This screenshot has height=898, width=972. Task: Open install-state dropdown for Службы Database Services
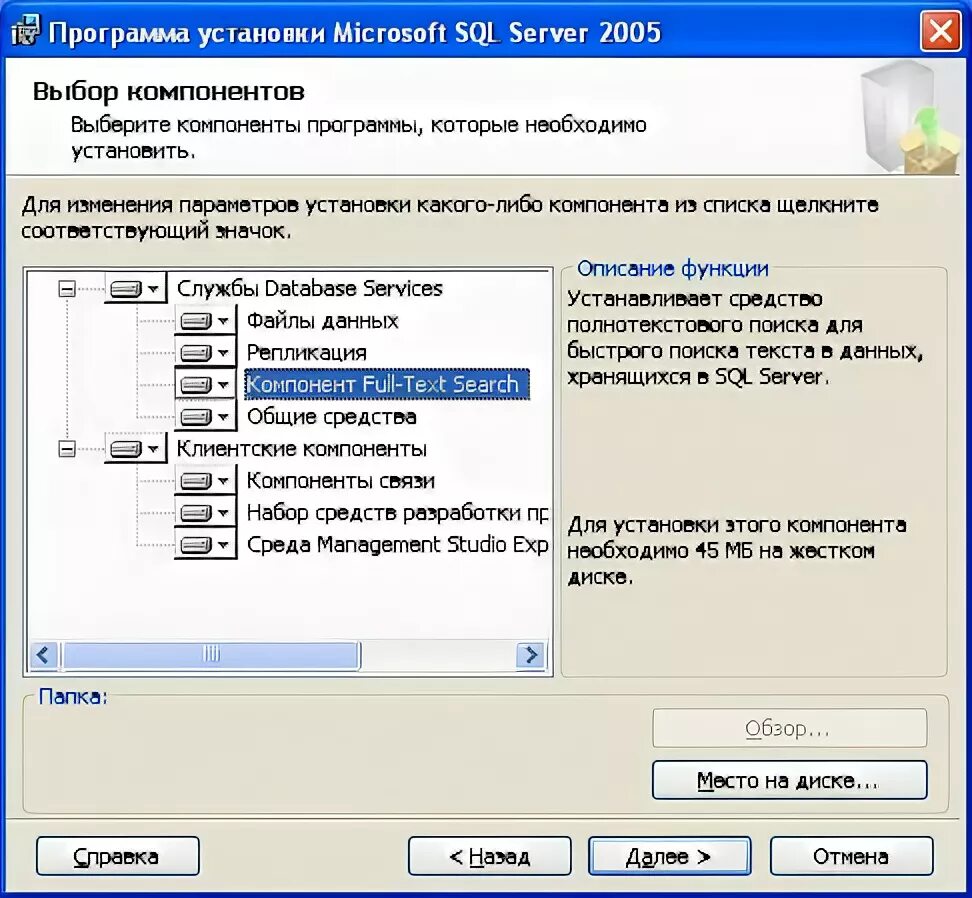click(135, 289)
